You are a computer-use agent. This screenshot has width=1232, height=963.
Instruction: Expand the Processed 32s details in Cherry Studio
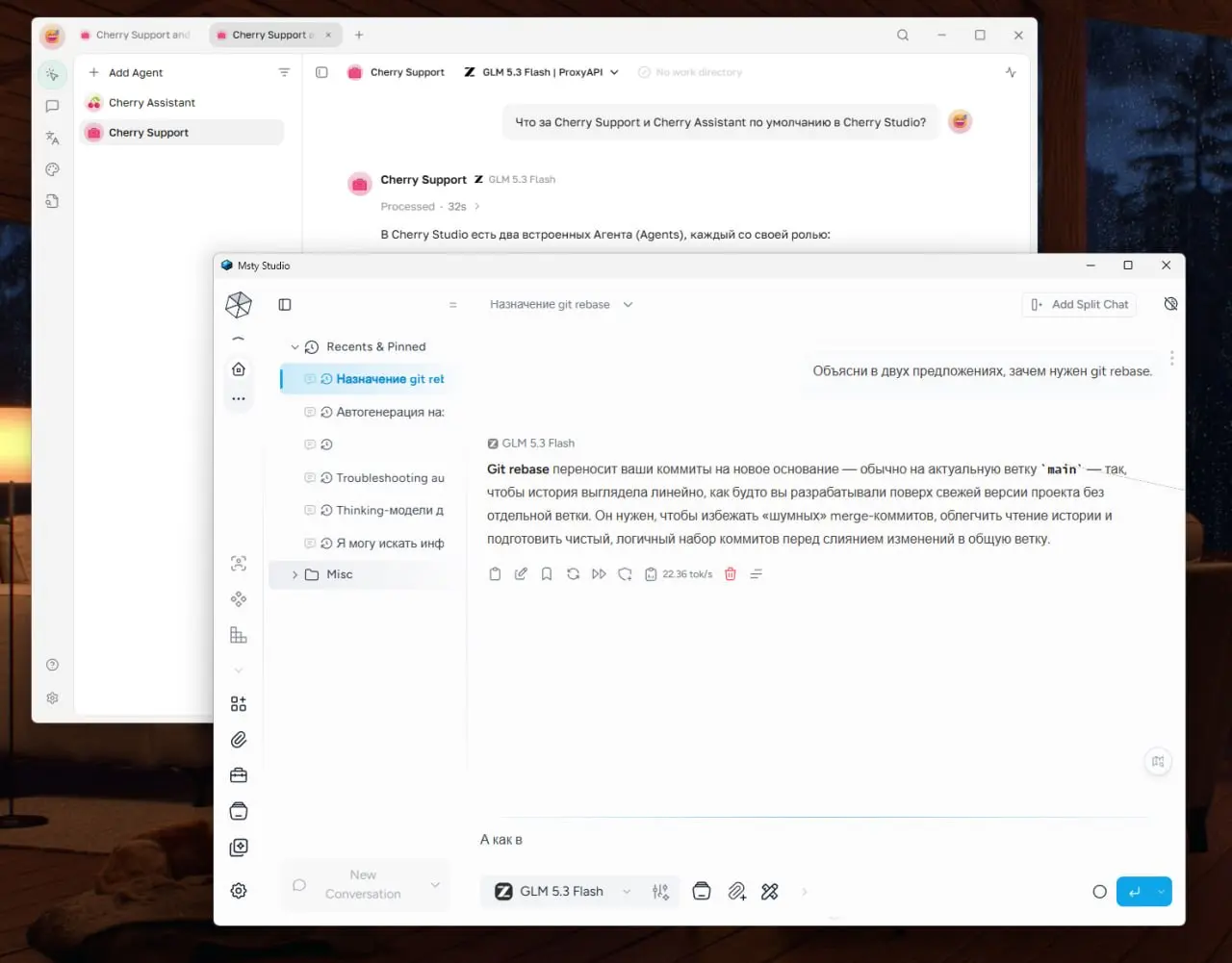click(430, 207)
